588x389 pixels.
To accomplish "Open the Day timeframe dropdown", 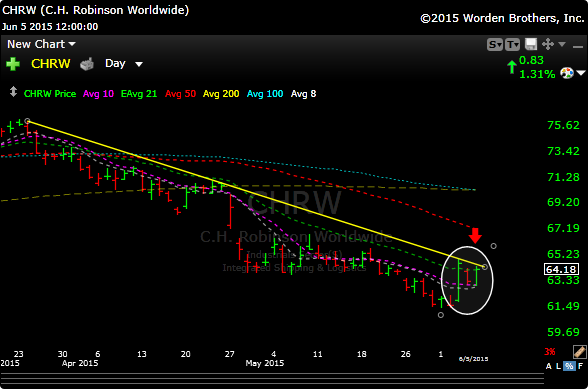I will coord(124,64).
